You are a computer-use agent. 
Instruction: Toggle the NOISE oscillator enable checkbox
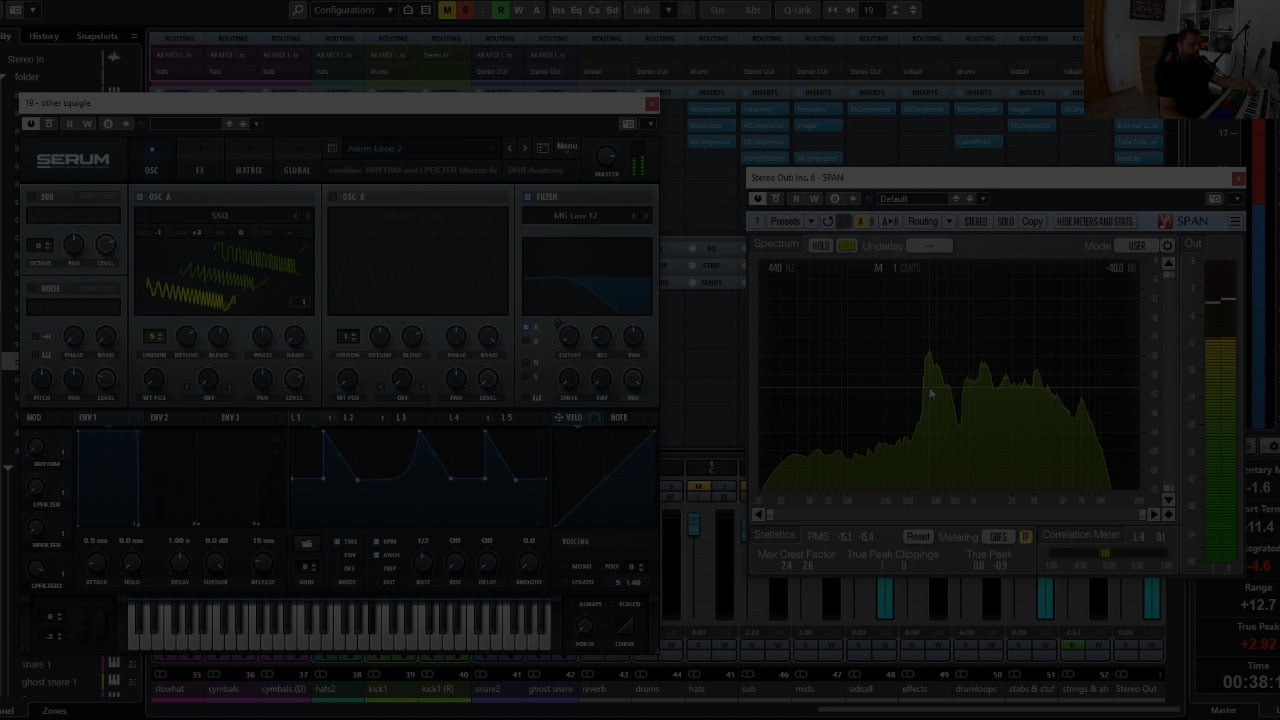pyautogui.click(x=32, y=288)
